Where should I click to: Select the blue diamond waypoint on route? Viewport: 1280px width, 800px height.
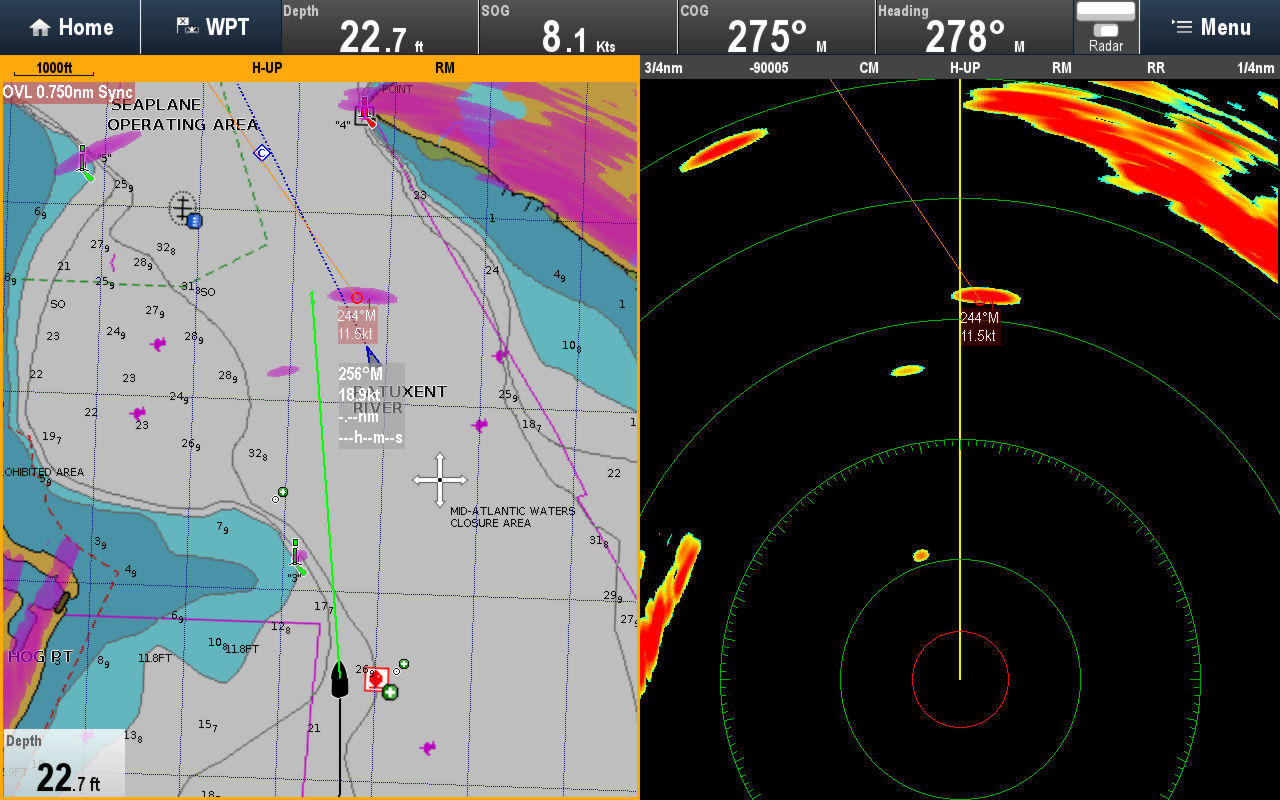click(x=262, y=153)
